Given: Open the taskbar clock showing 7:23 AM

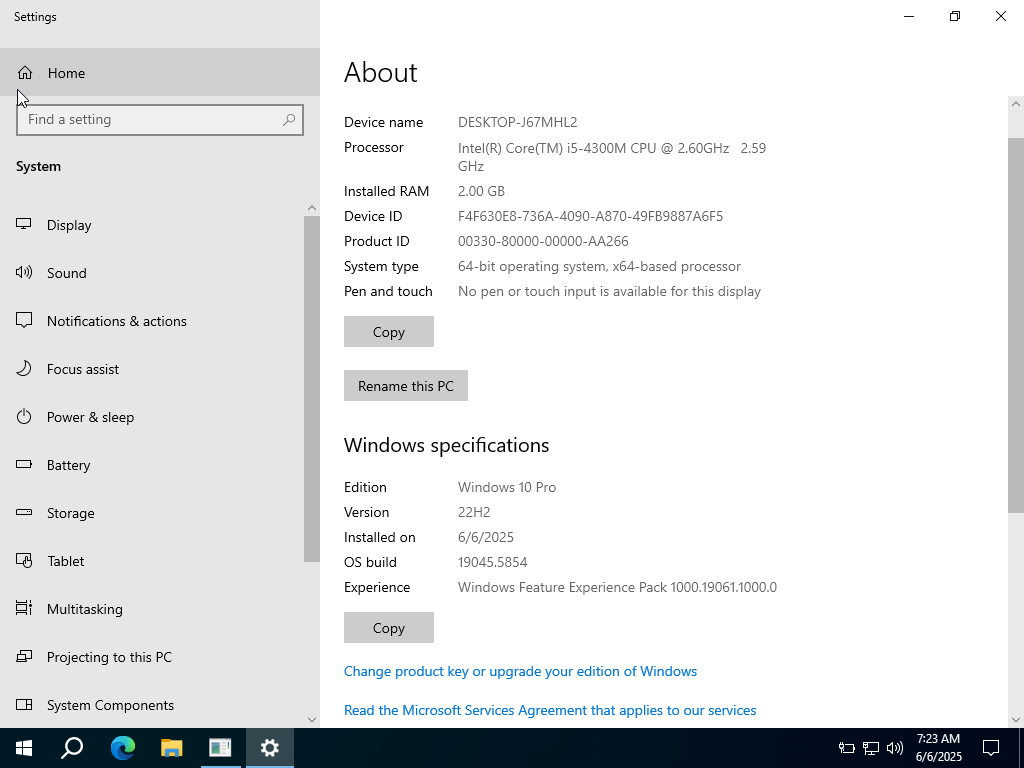Looking at the screenshot, I should 938,748.
